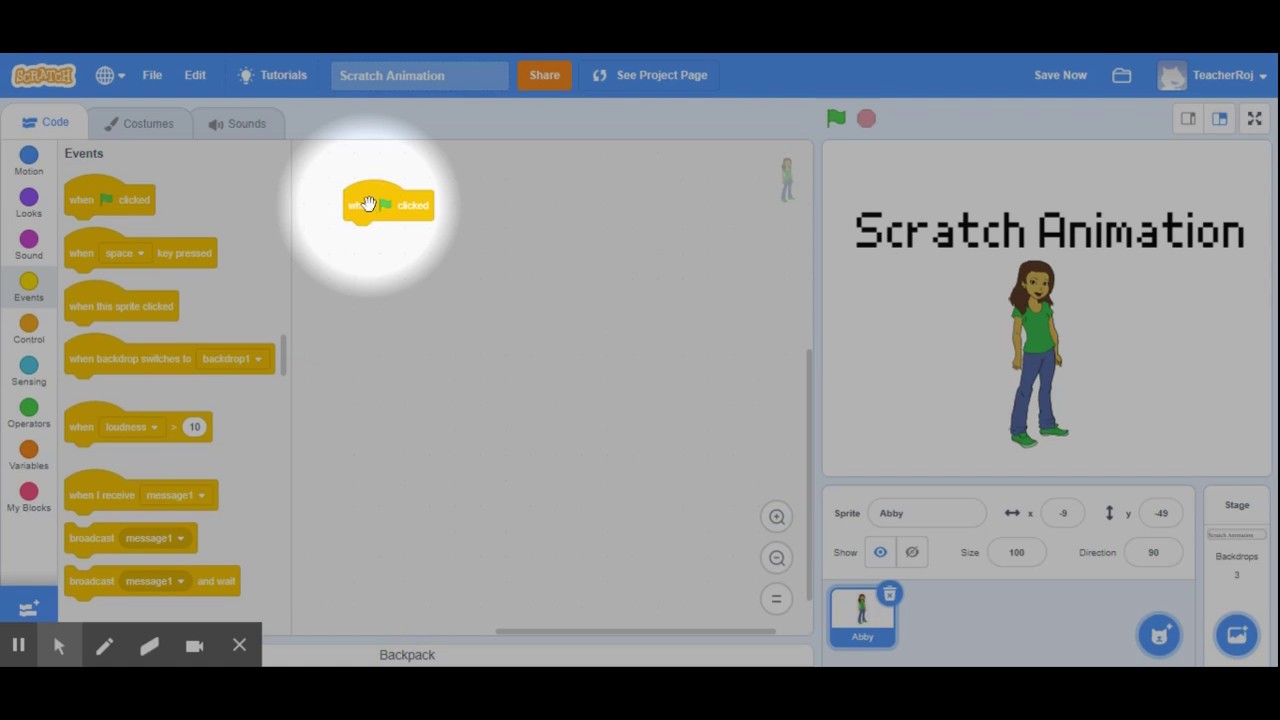Click Save Now

pyautogui.click(x=1060, y=75)
